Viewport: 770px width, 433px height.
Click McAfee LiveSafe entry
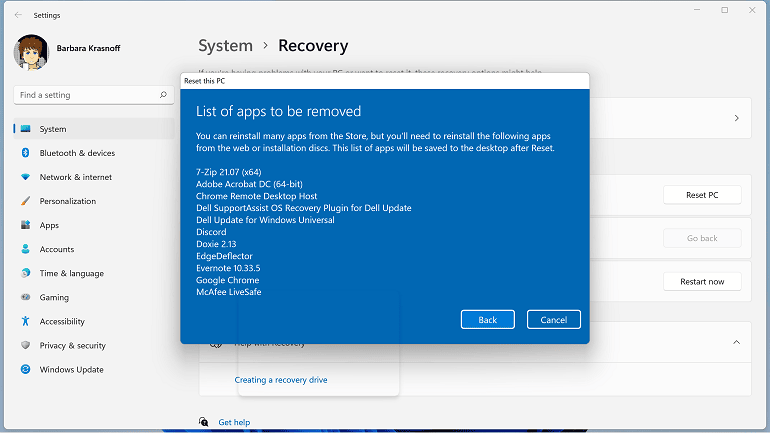tap(228, 292)
